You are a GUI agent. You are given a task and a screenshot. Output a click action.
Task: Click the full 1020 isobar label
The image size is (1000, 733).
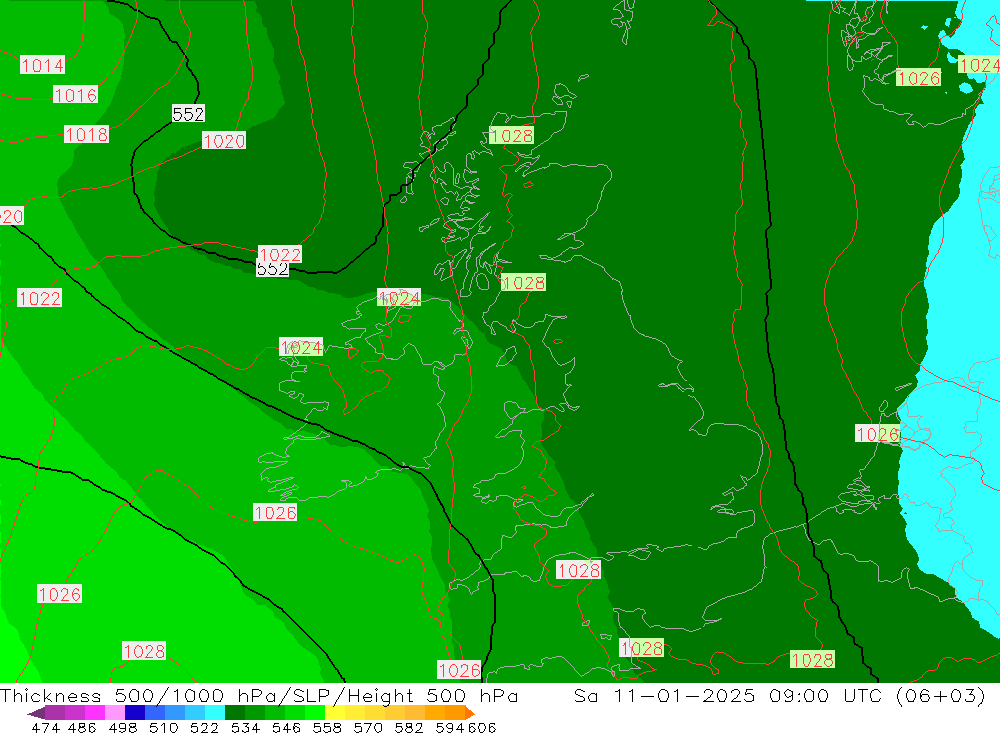pos(224,140)
